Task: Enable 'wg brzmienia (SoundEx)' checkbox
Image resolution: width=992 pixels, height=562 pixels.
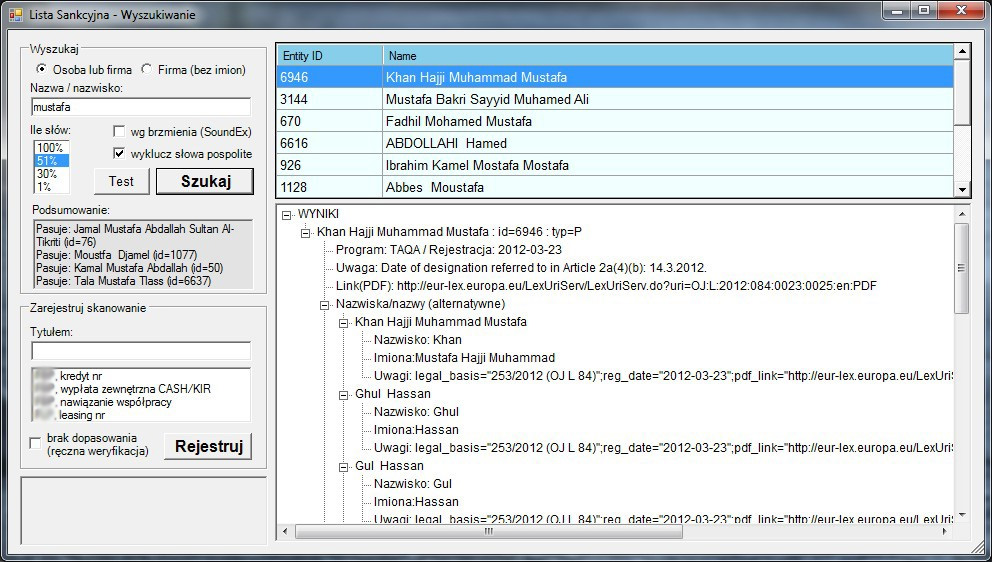Action: click(x=119, y=132)
